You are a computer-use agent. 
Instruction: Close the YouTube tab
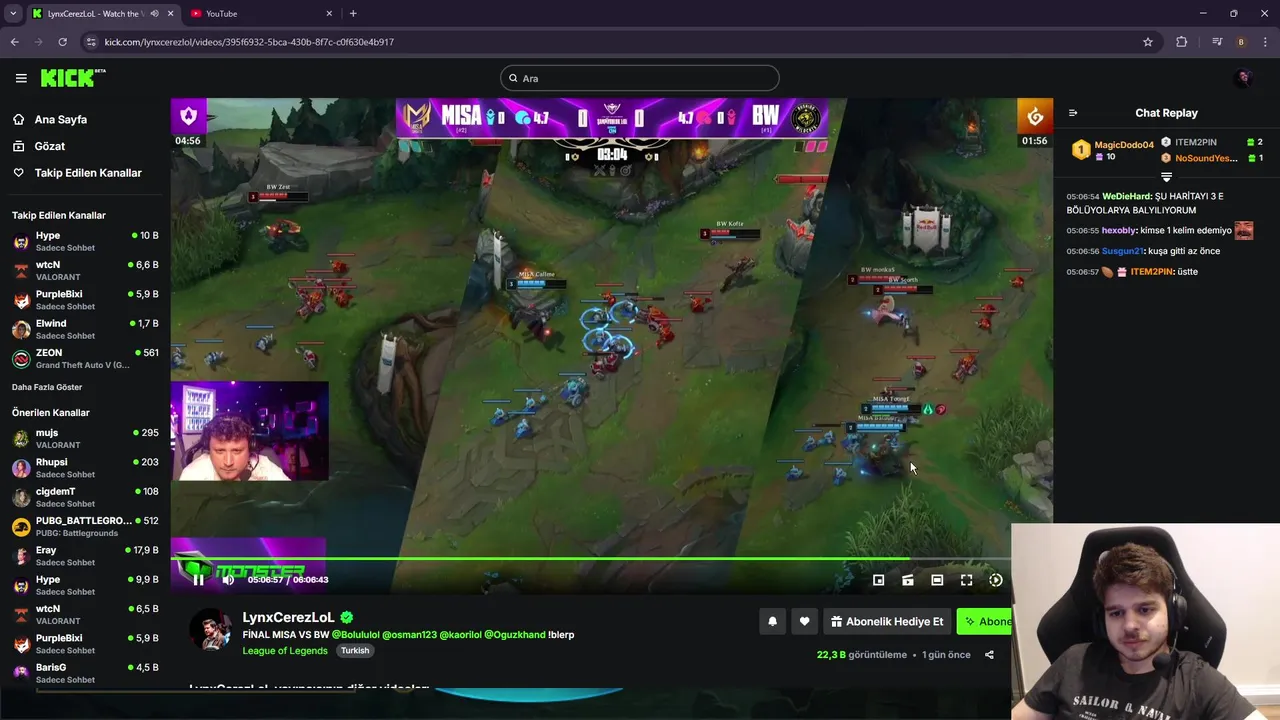[x=329, y=14]
